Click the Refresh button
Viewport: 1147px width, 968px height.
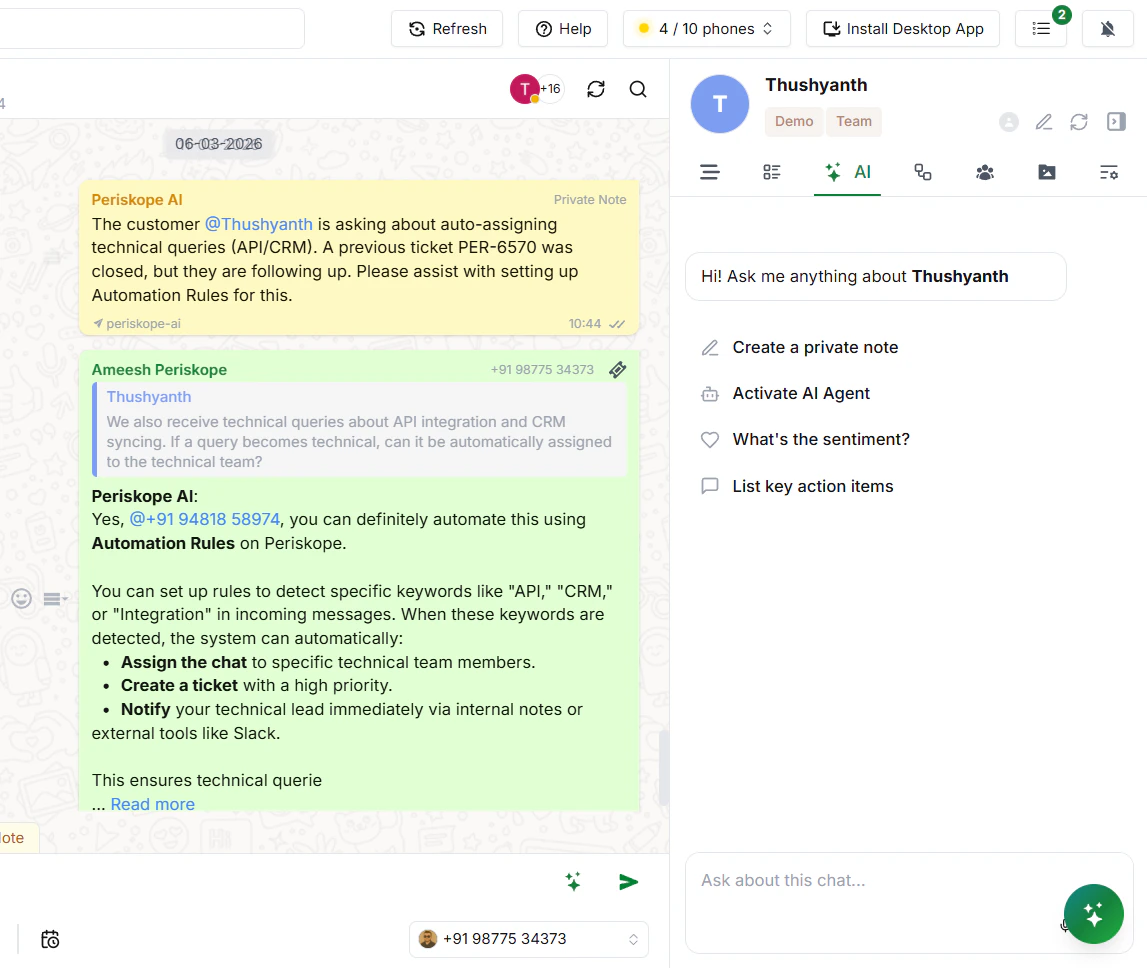click(447, 29)
